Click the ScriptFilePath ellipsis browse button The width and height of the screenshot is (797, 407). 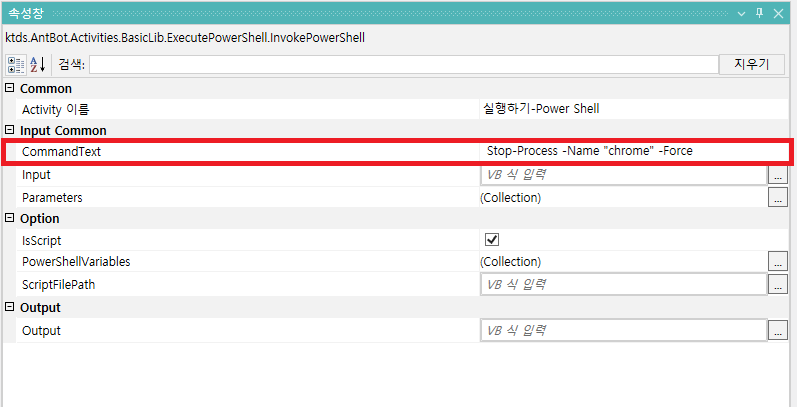click(x=778, y=284)
